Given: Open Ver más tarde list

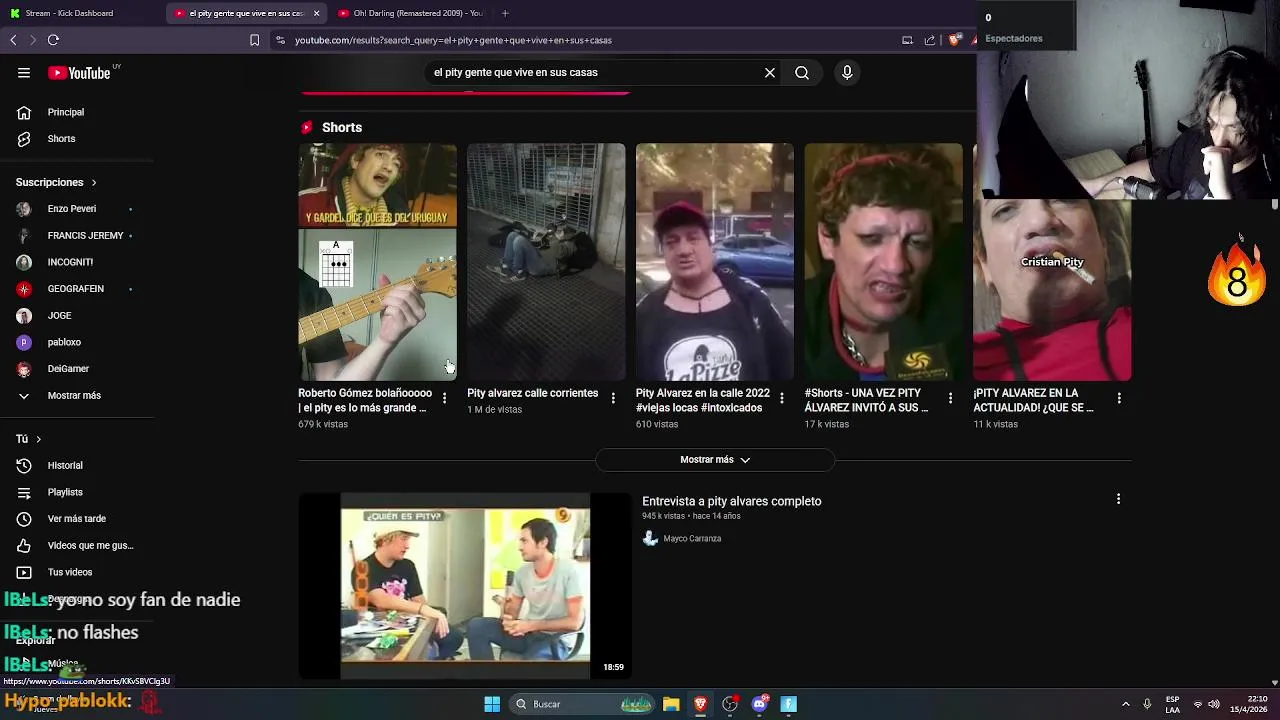Looking at the screenshot, I should (x=77, y=519).
